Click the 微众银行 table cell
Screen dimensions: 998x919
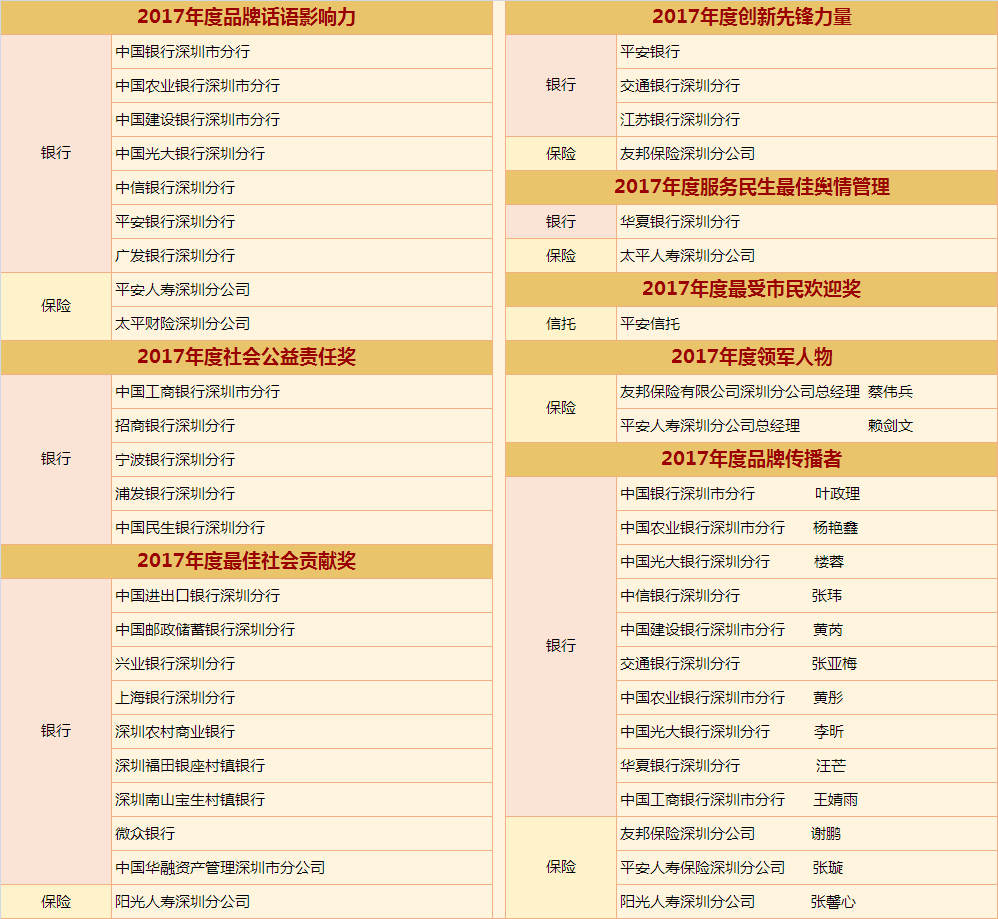[145, 833]
